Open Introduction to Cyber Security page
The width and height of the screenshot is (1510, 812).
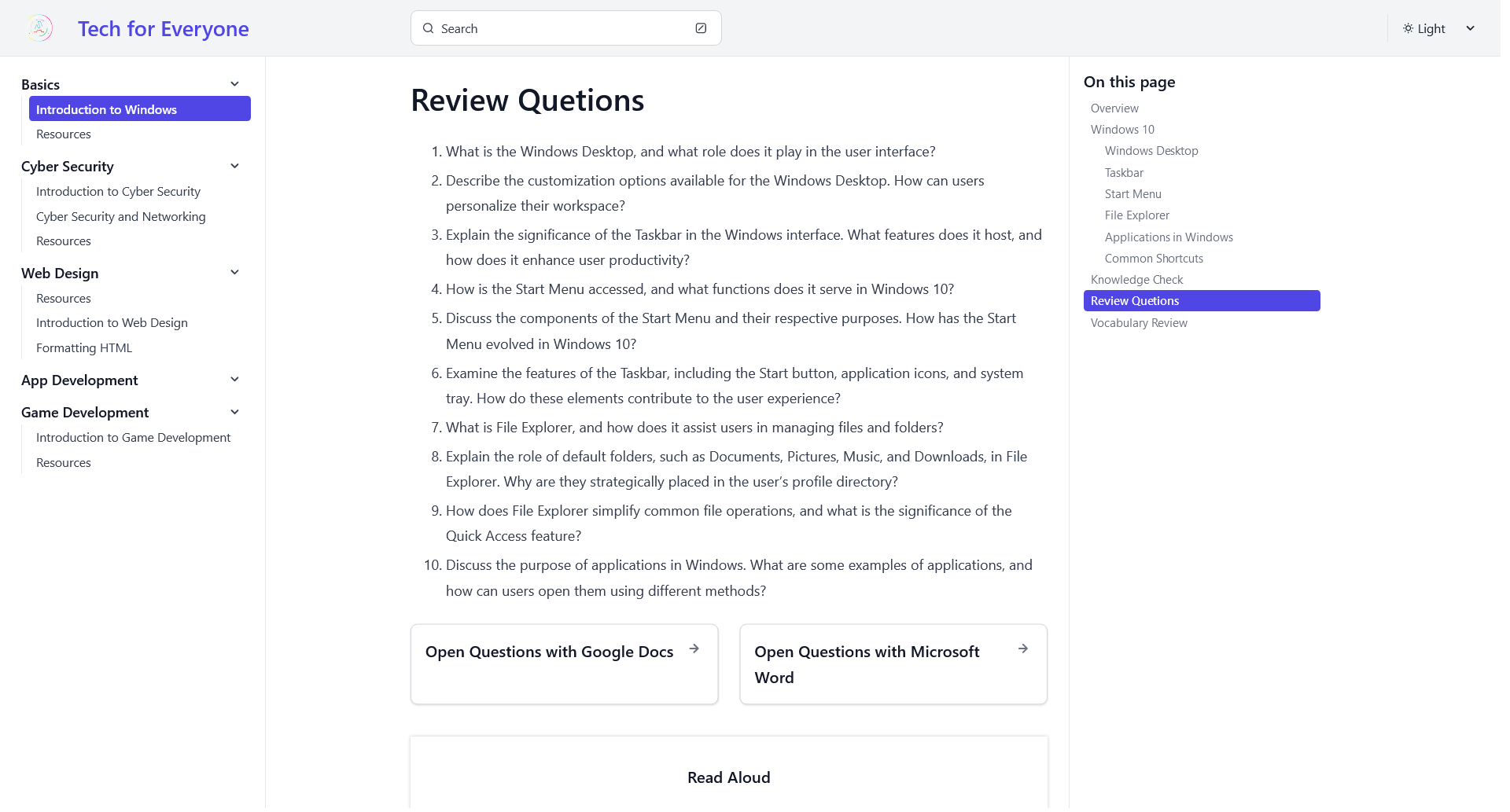point(118,191)
